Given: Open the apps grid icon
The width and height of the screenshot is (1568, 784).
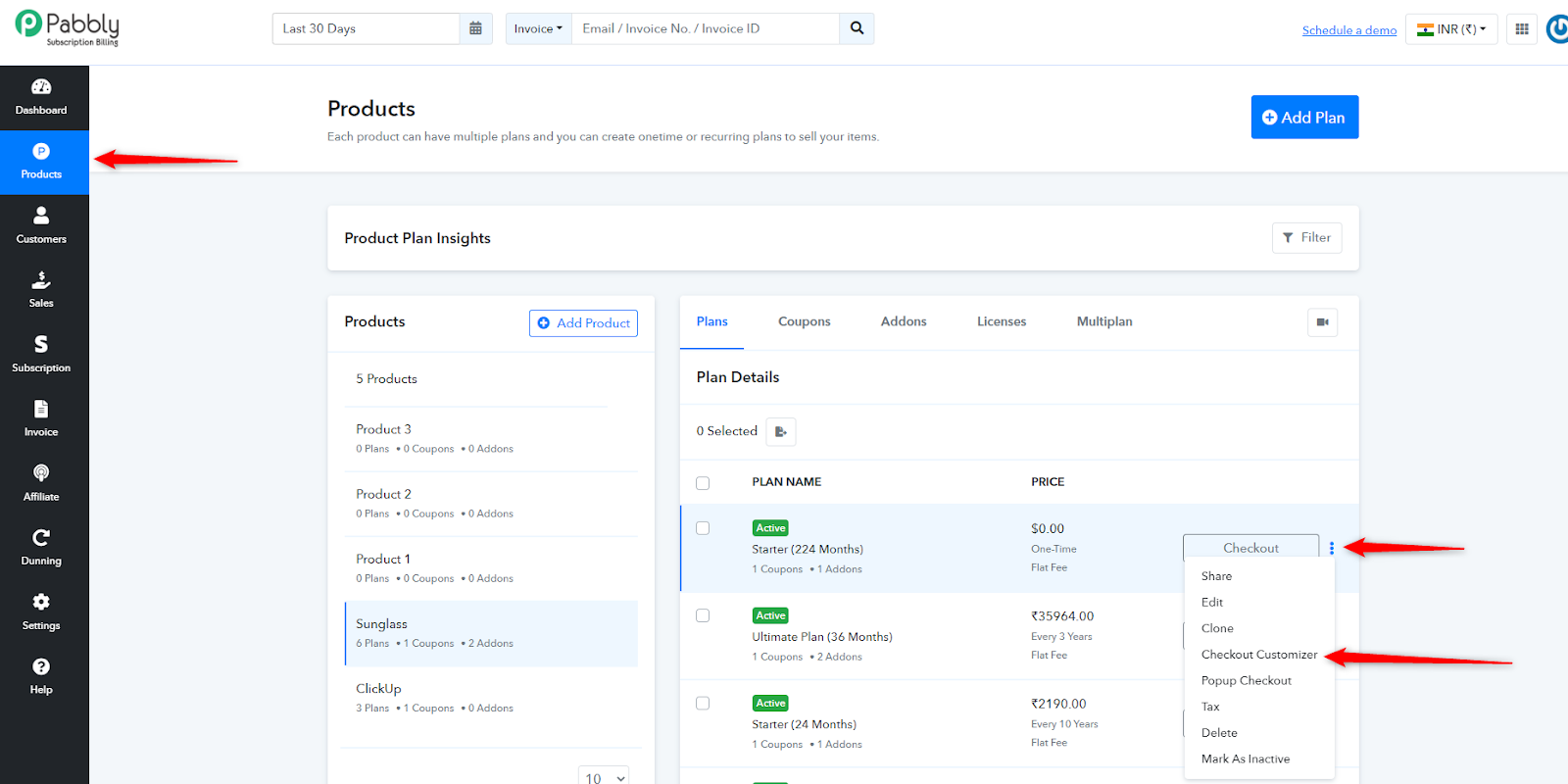Looking at the screenshot, I should click(x=1522, y=29).
